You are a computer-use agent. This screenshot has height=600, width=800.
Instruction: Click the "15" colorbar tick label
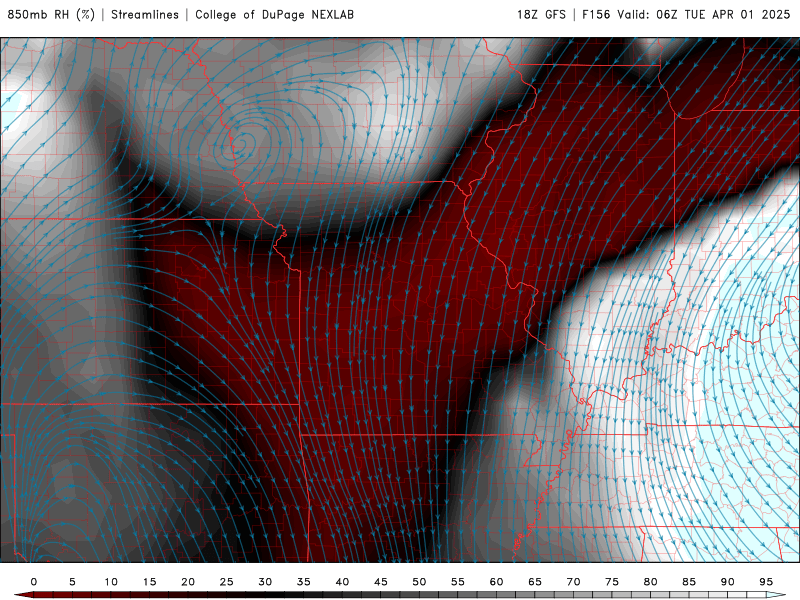pos(149,582)
